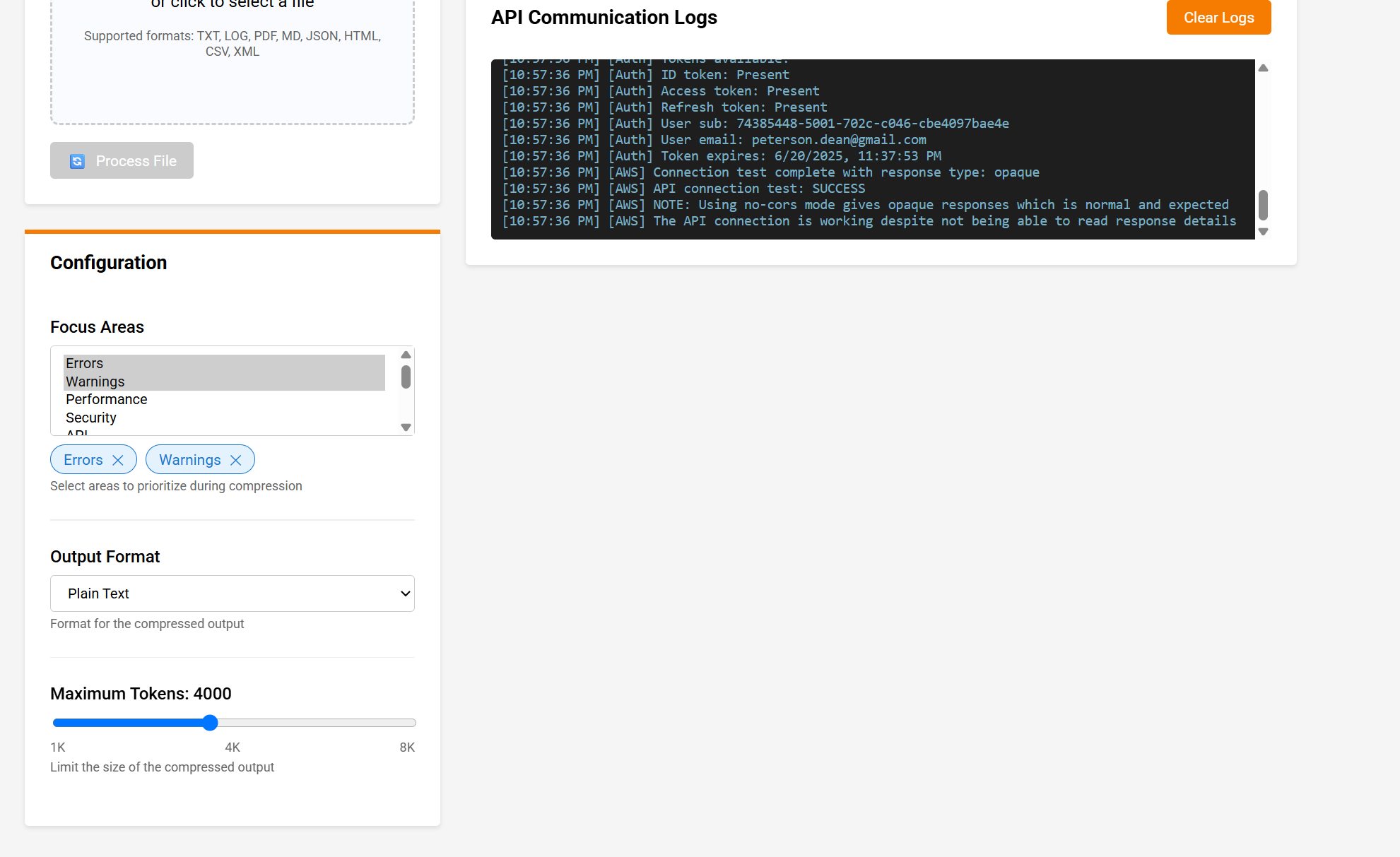Click the Process File button label
1400x857 pixels.
pos(136,161)
